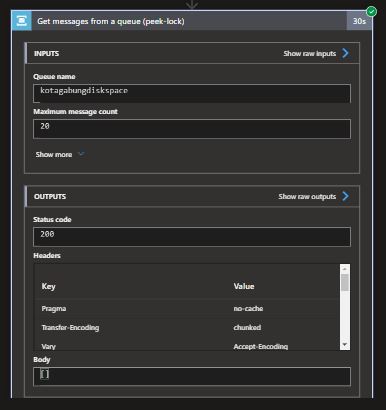Click Show raw inputs link

click(310, 53)
